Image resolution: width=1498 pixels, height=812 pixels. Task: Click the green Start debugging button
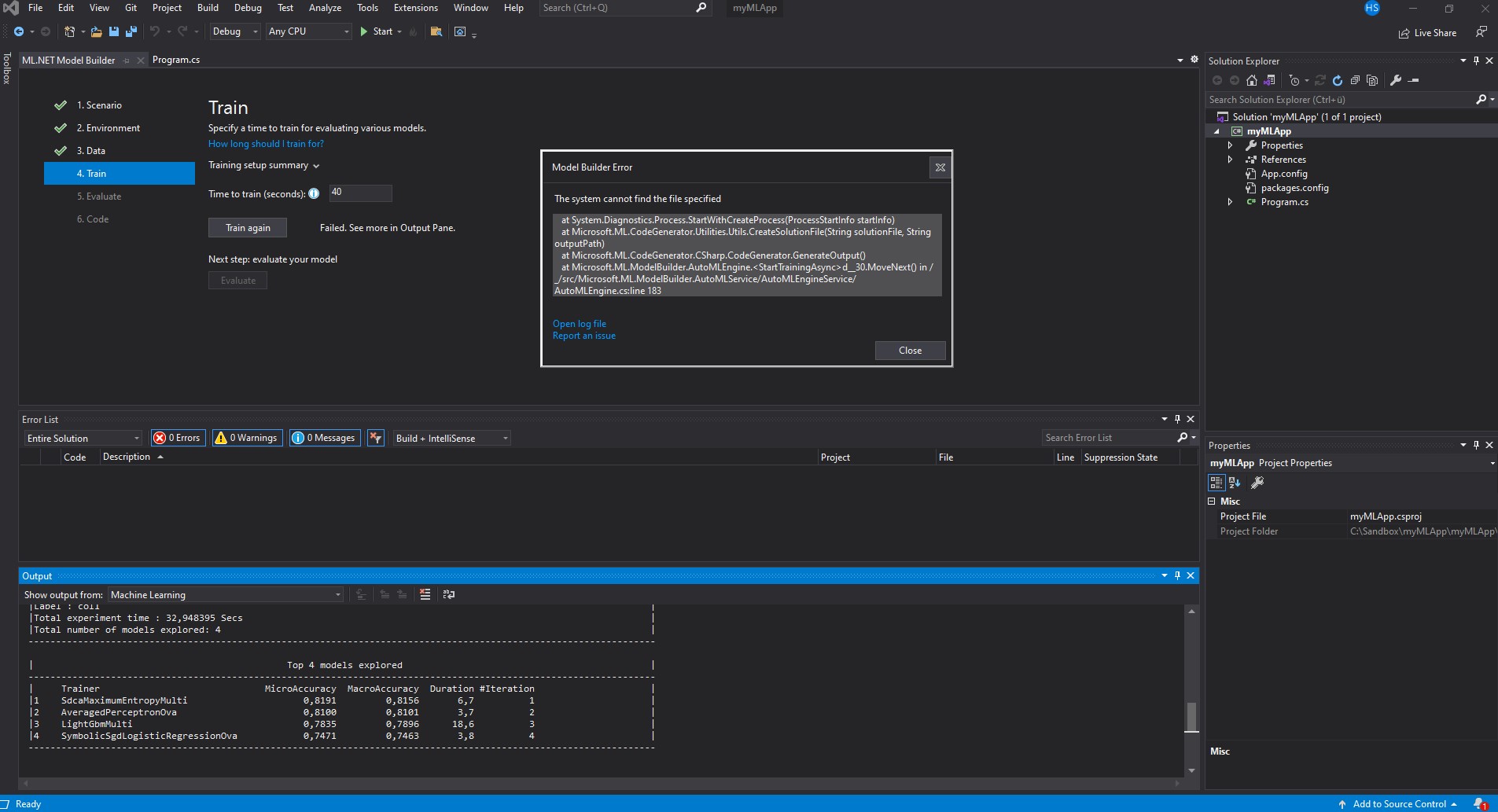pyautogui.click(x=376, y=31)
